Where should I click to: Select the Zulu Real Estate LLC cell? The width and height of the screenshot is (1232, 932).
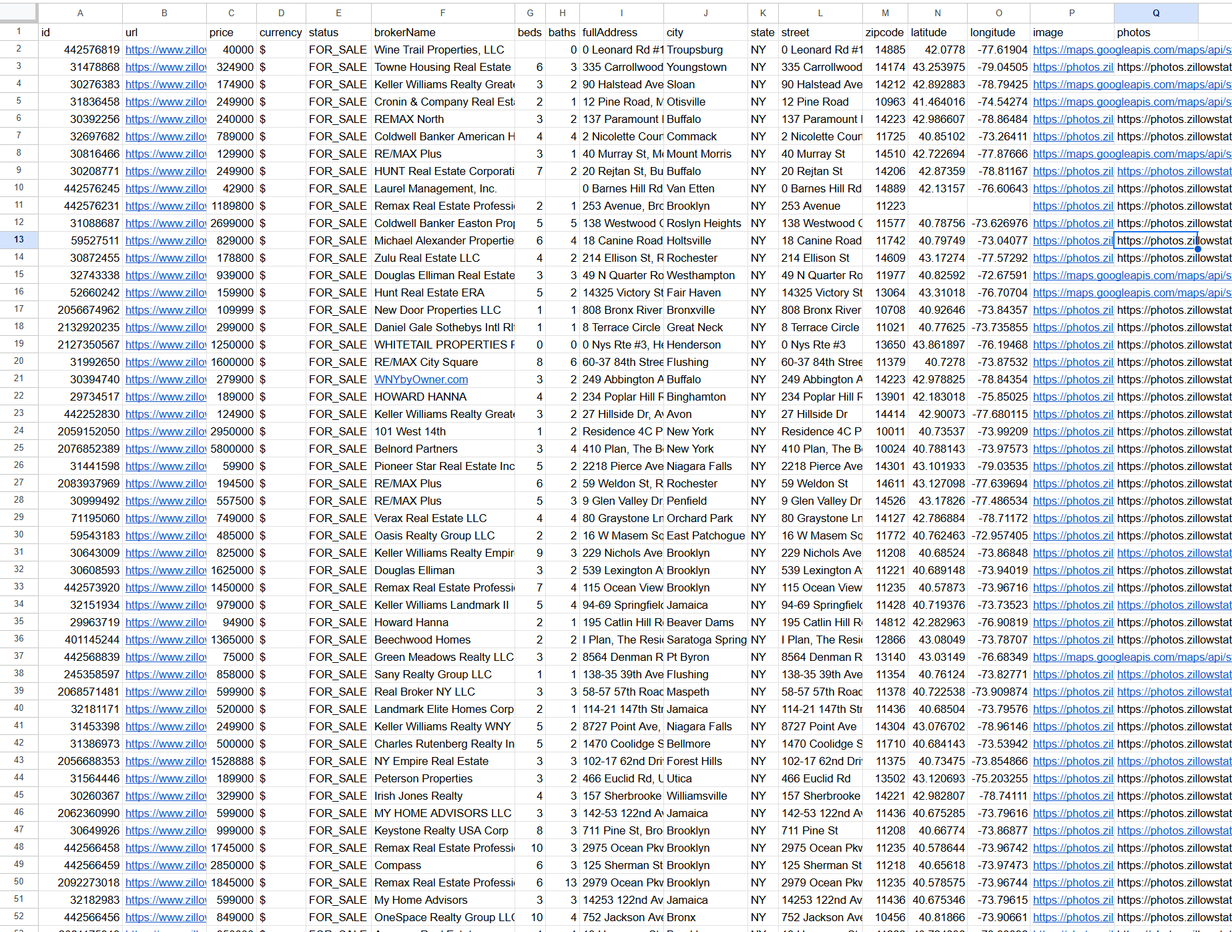coord(443,258)
